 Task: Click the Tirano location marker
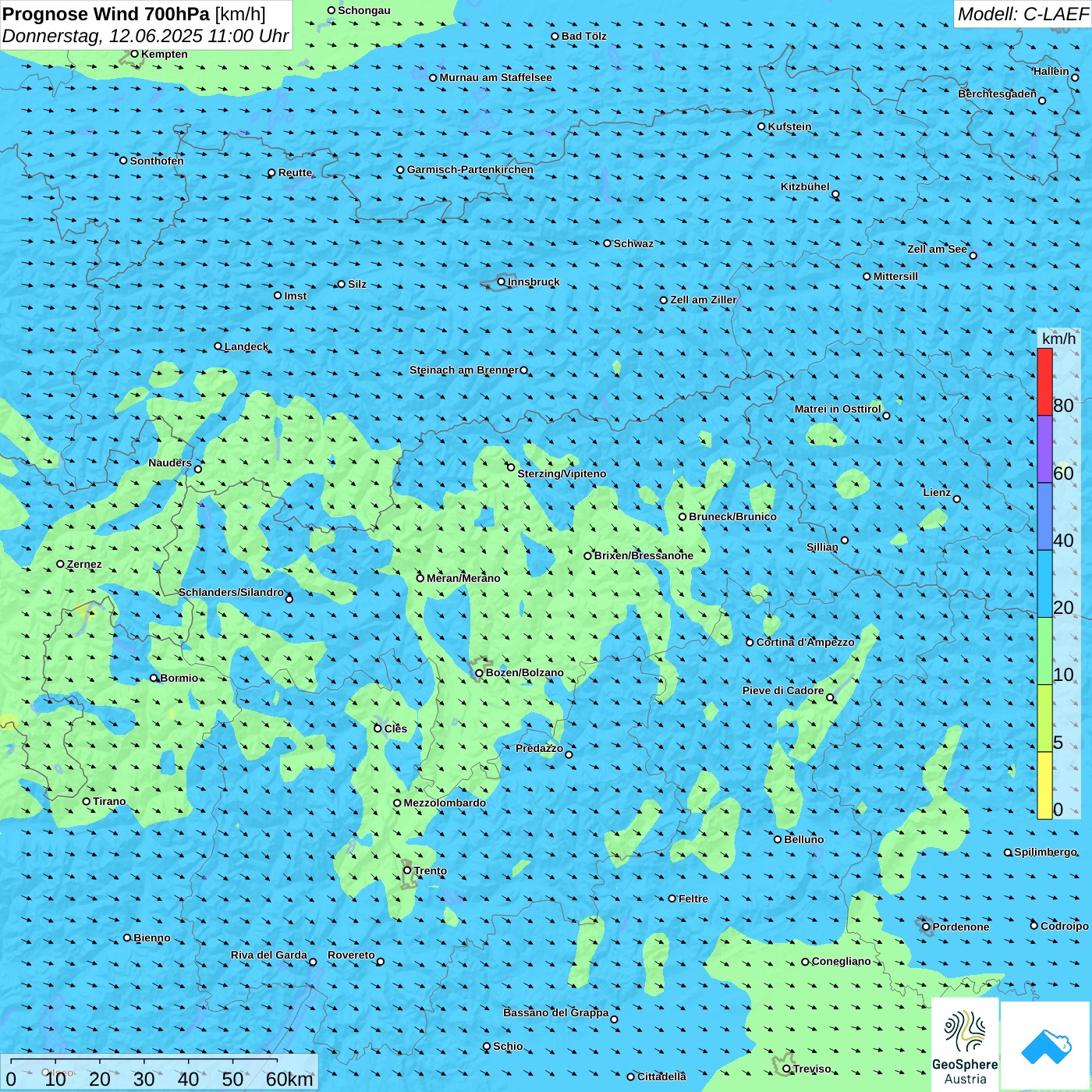click(x=87, y=801)
